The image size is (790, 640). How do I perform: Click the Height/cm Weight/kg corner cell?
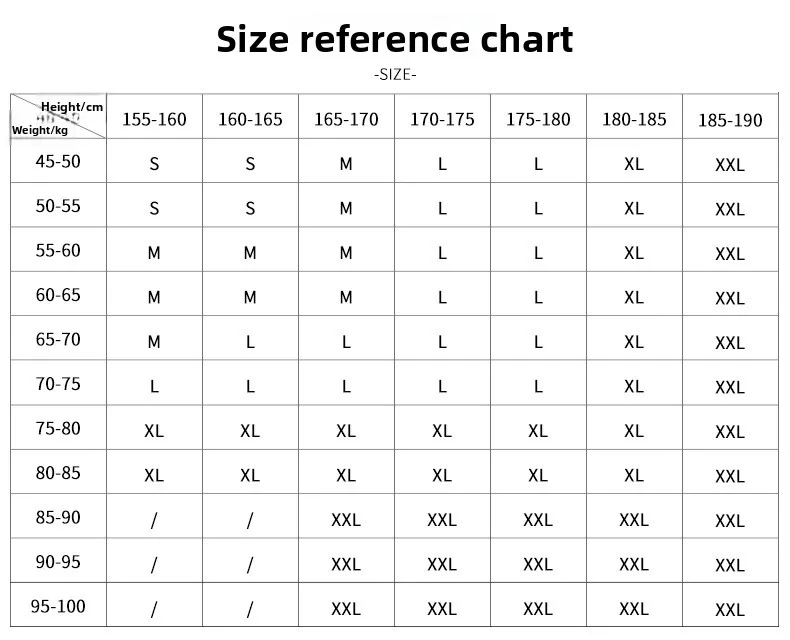tap(58, 116)
